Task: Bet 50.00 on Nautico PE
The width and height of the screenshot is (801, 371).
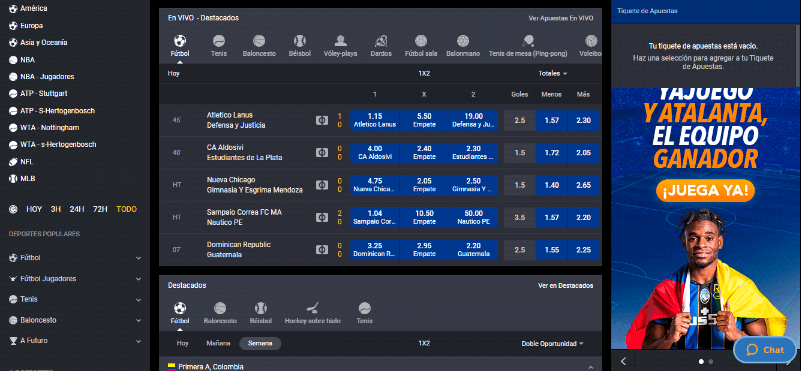Action: [x=474, y=217]
